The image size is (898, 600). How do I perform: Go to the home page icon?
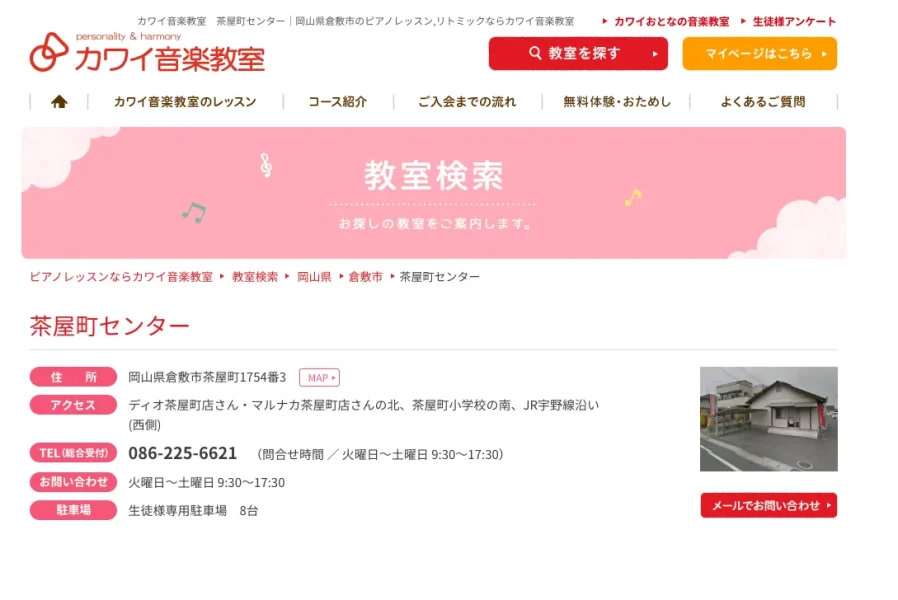coord(59,102)
